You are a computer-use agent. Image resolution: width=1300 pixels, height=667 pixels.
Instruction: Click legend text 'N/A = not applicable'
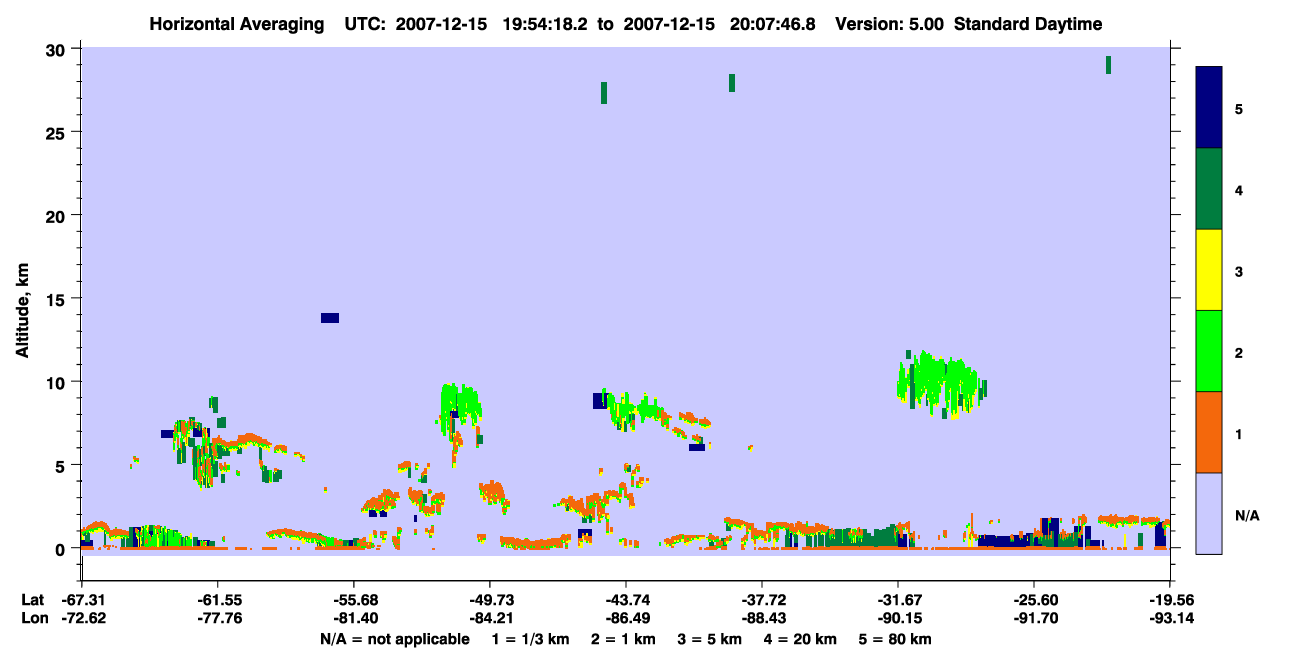click(394, 639)
